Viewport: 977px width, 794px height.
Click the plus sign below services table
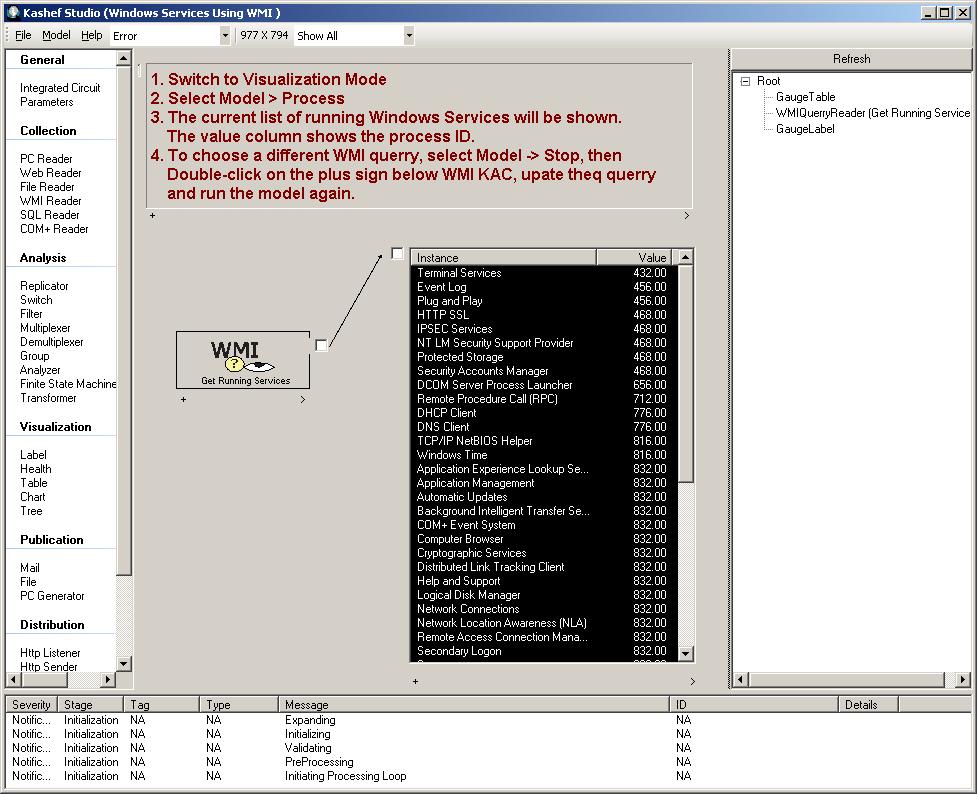[x=416, y=681]
